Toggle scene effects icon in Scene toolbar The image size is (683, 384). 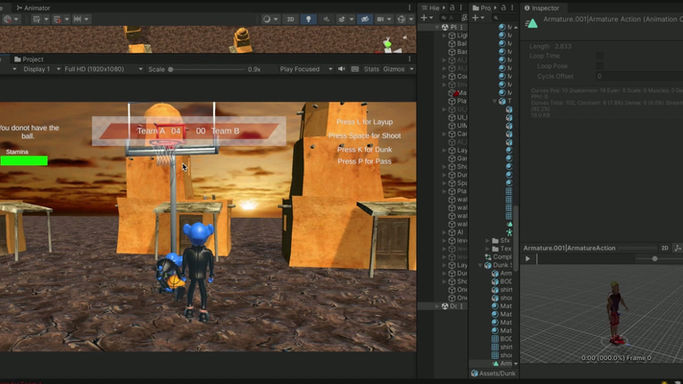[x=342, y=19]
